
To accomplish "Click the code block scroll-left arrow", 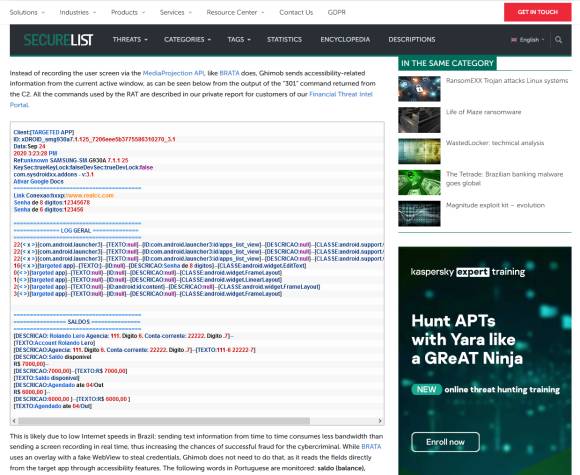I will 14,421.
